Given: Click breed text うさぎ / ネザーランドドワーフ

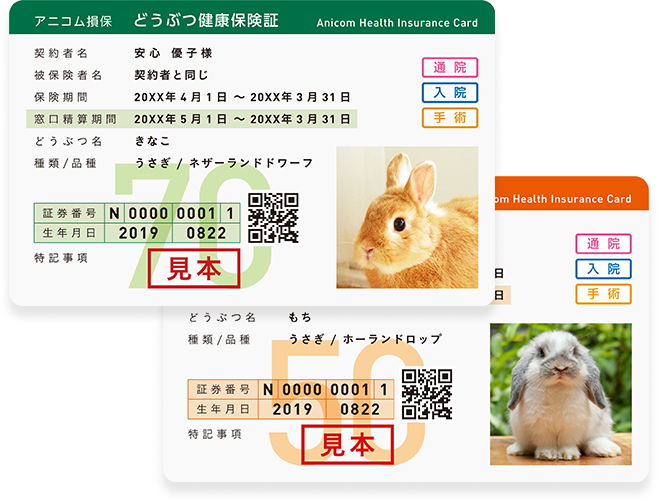Looking at the screenshot, I should pos(224,163).
